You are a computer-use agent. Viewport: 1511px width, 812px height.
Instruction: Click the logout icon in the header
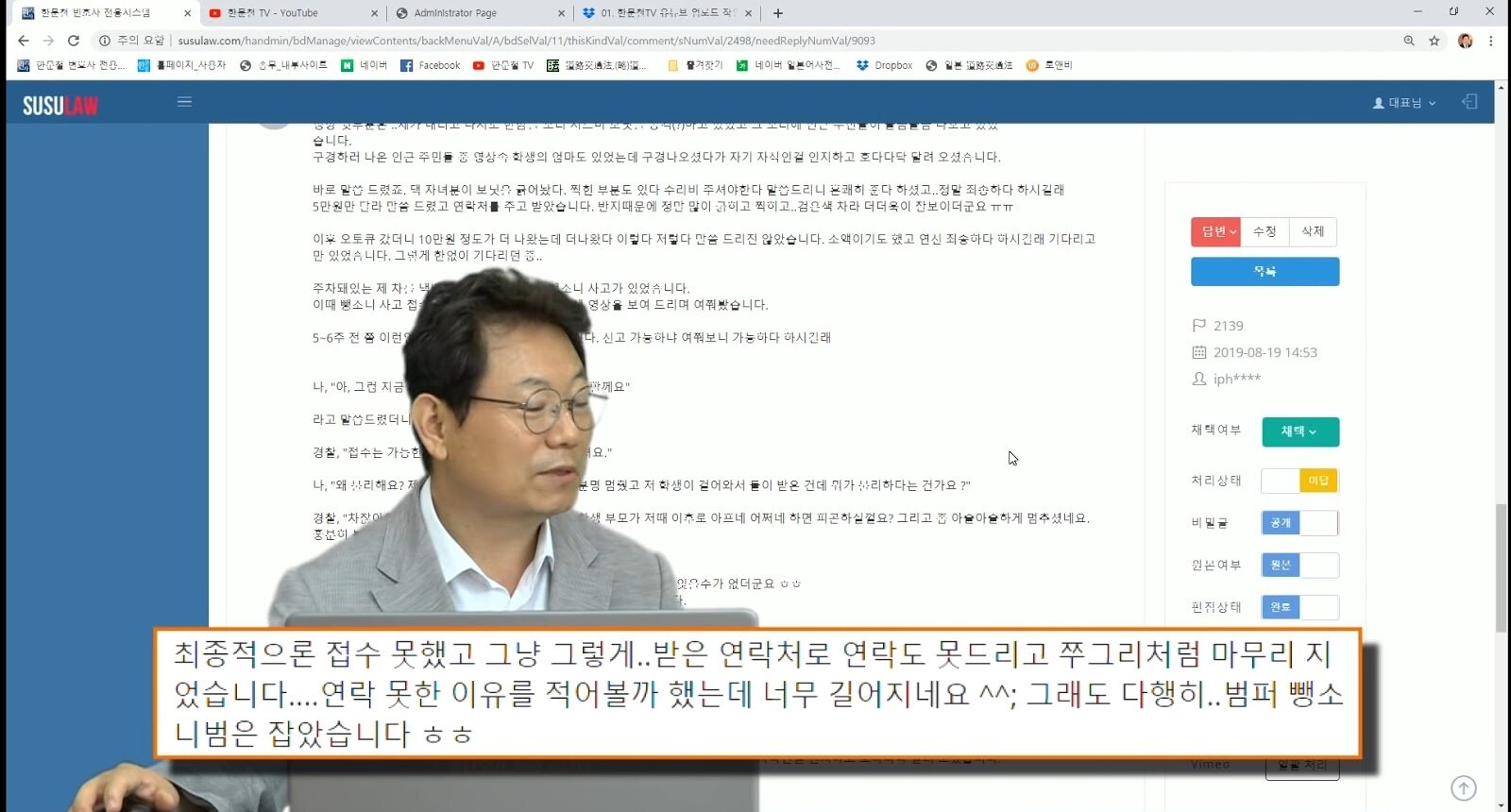tap(1469, 102)
